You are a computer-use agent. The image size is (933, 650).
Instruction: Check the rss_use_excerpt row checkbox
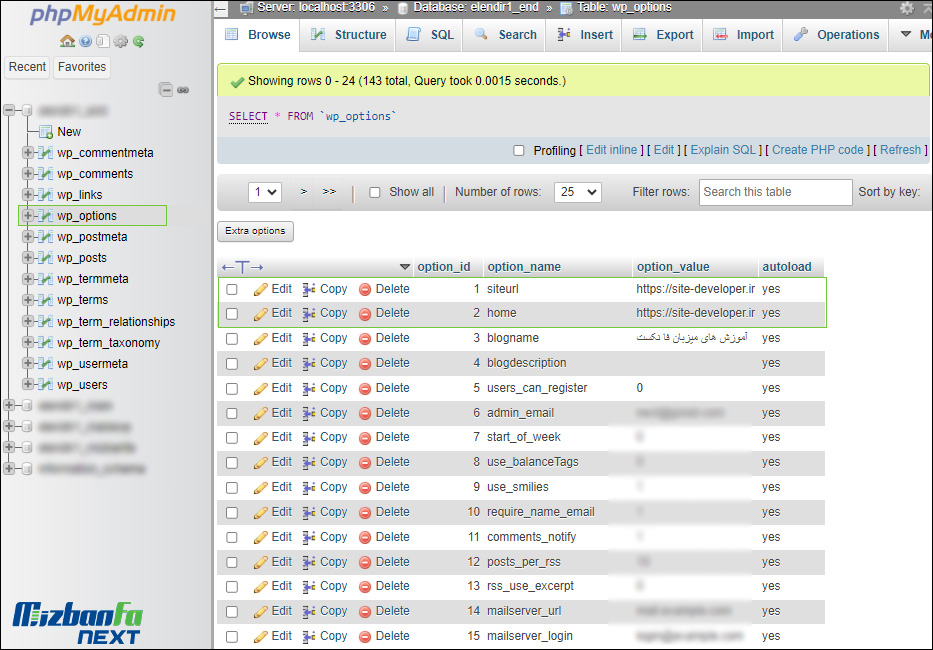pyautogui.click(x=232, y=587)
